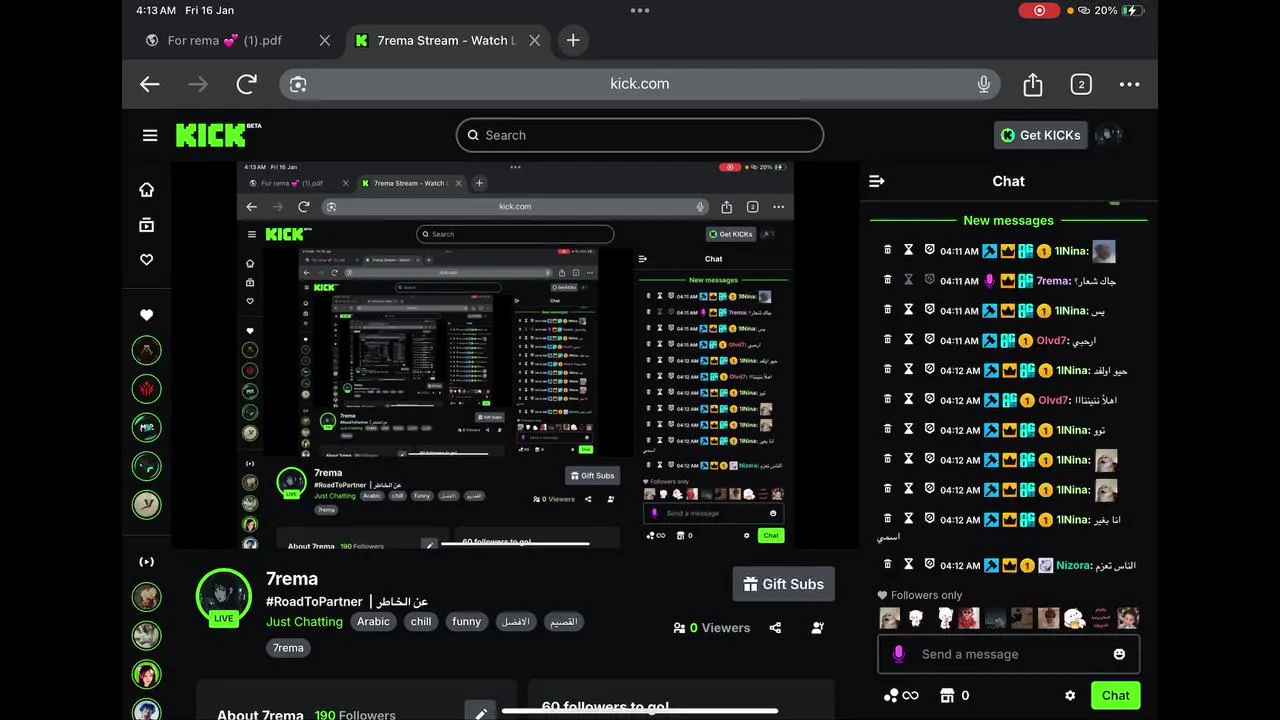Click the purple microphone icon in message box
The height and width of the screenshot is (720, 1280).
coord(899,654)
